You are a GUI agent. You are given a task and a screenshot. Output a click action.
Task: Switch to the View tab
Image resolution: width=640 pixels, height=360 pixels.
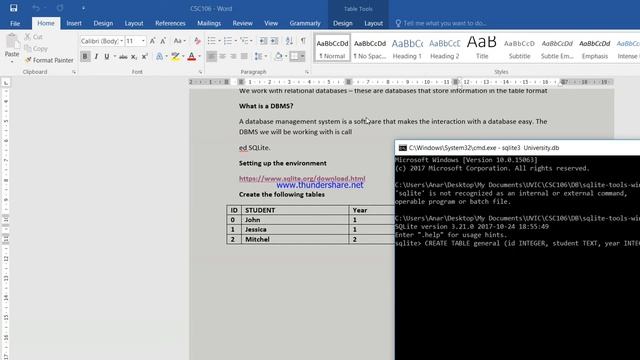pyautogui.click(x=271, y=23)
